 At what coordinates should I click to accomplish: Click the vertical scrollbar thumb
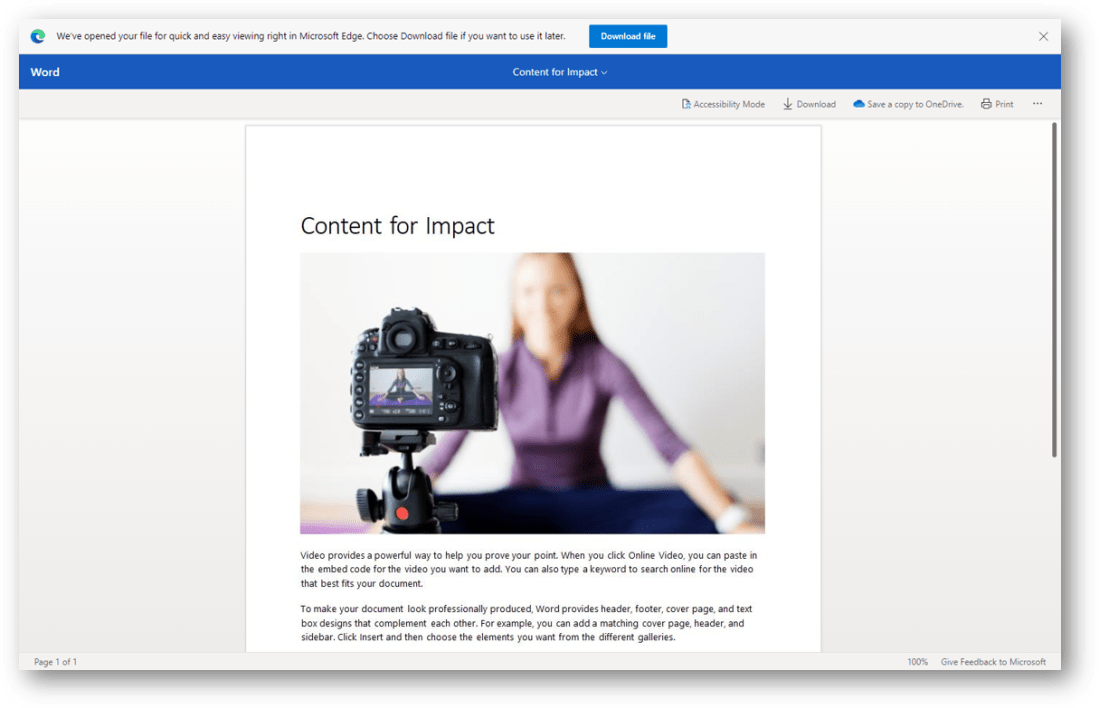[1055, 290]
